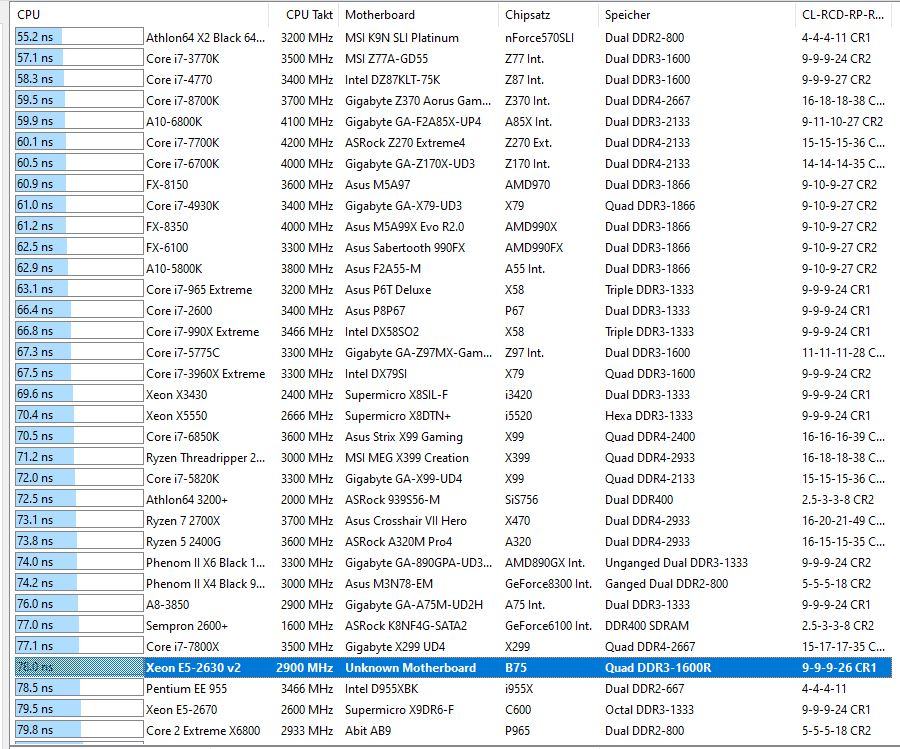The image size is (900, 749).
Task: Select the Xeon E5-2670 entry
Action: tap(181, 709)
